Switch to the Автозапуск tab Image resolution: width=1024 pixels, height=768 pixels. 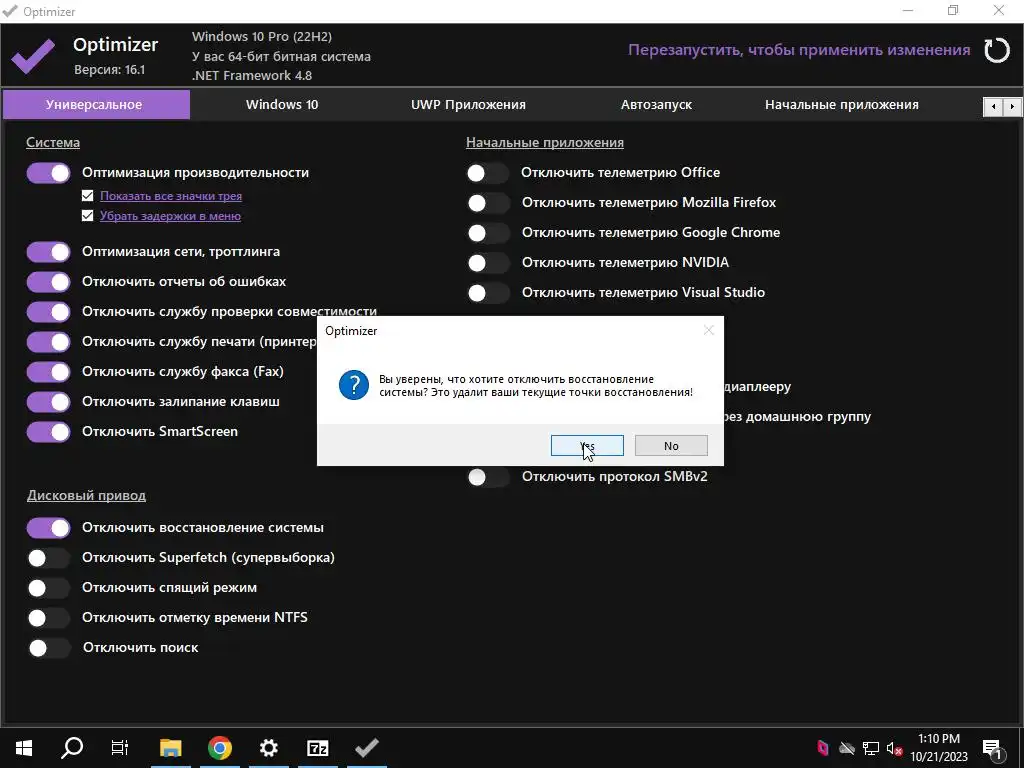click(656, 104)
